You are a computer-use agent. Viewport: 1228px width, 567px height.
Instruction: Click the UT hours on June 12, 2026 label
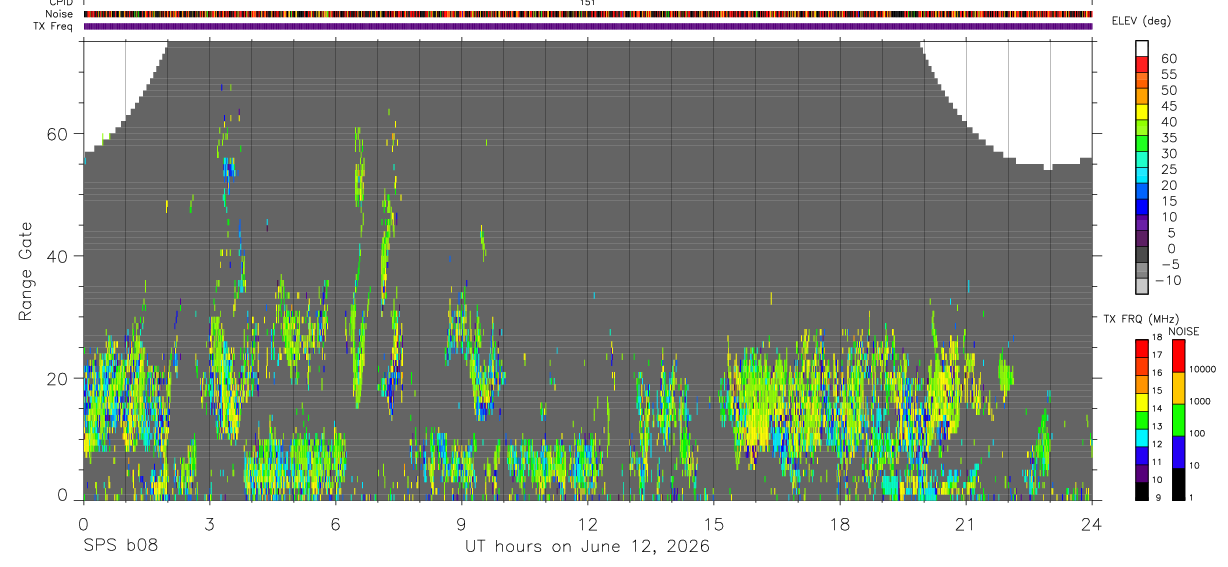point(587,547)
